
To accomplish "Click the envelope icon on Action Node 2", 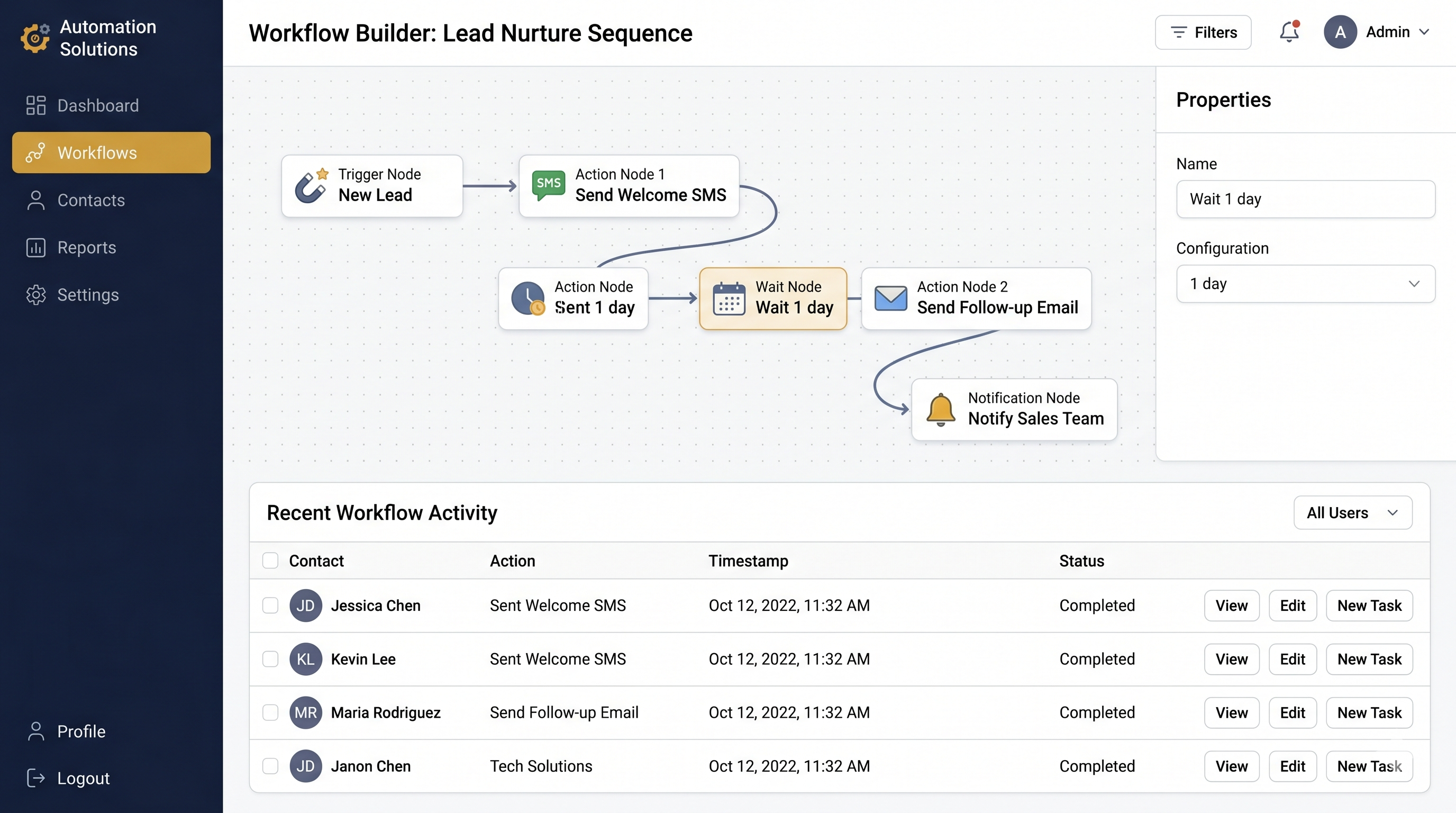I will pos(891,298).
